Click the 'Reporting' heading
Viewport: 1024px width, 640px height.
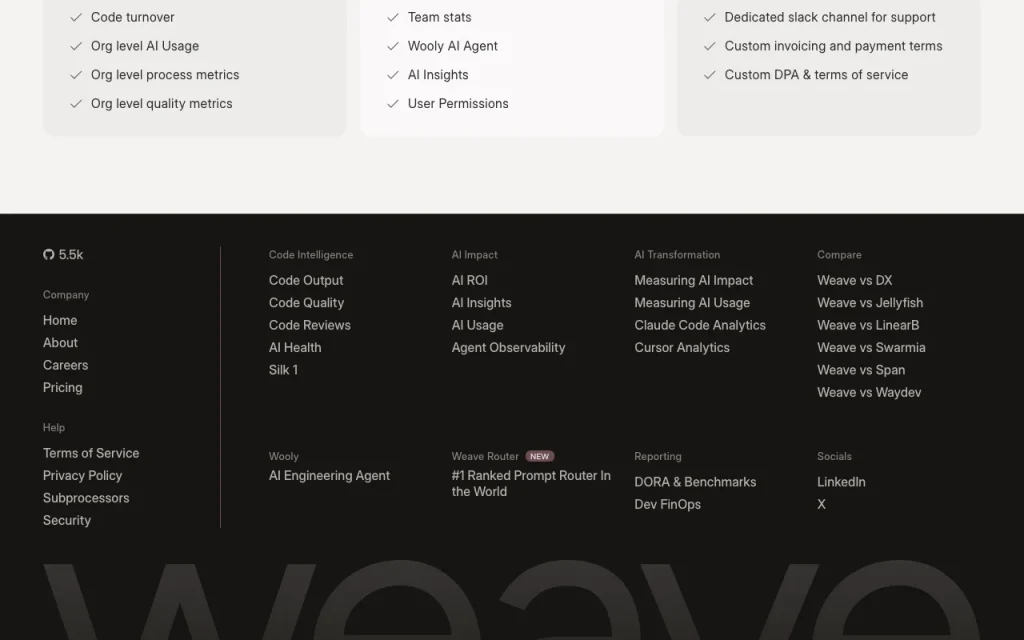pyautogui.click(x=658, y=456)
